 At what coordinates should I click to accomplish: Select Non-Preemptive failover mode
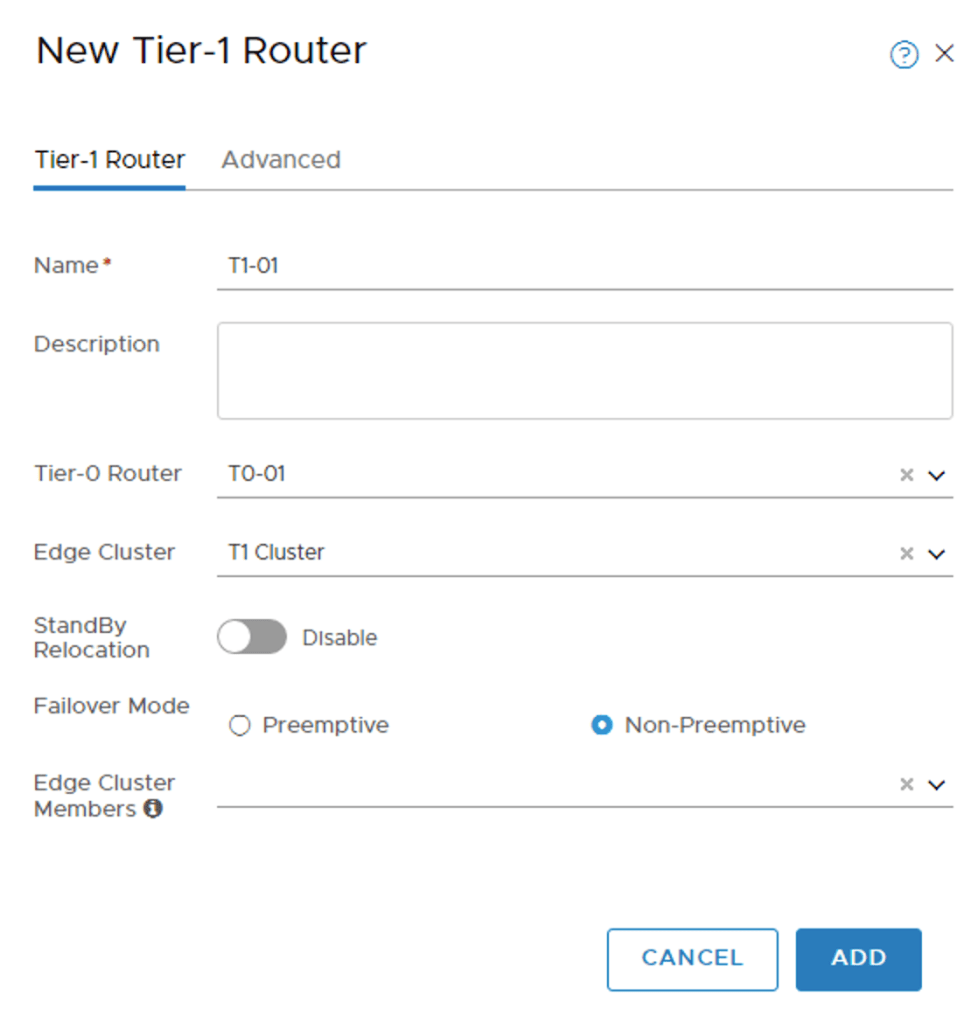click(602, 725)
